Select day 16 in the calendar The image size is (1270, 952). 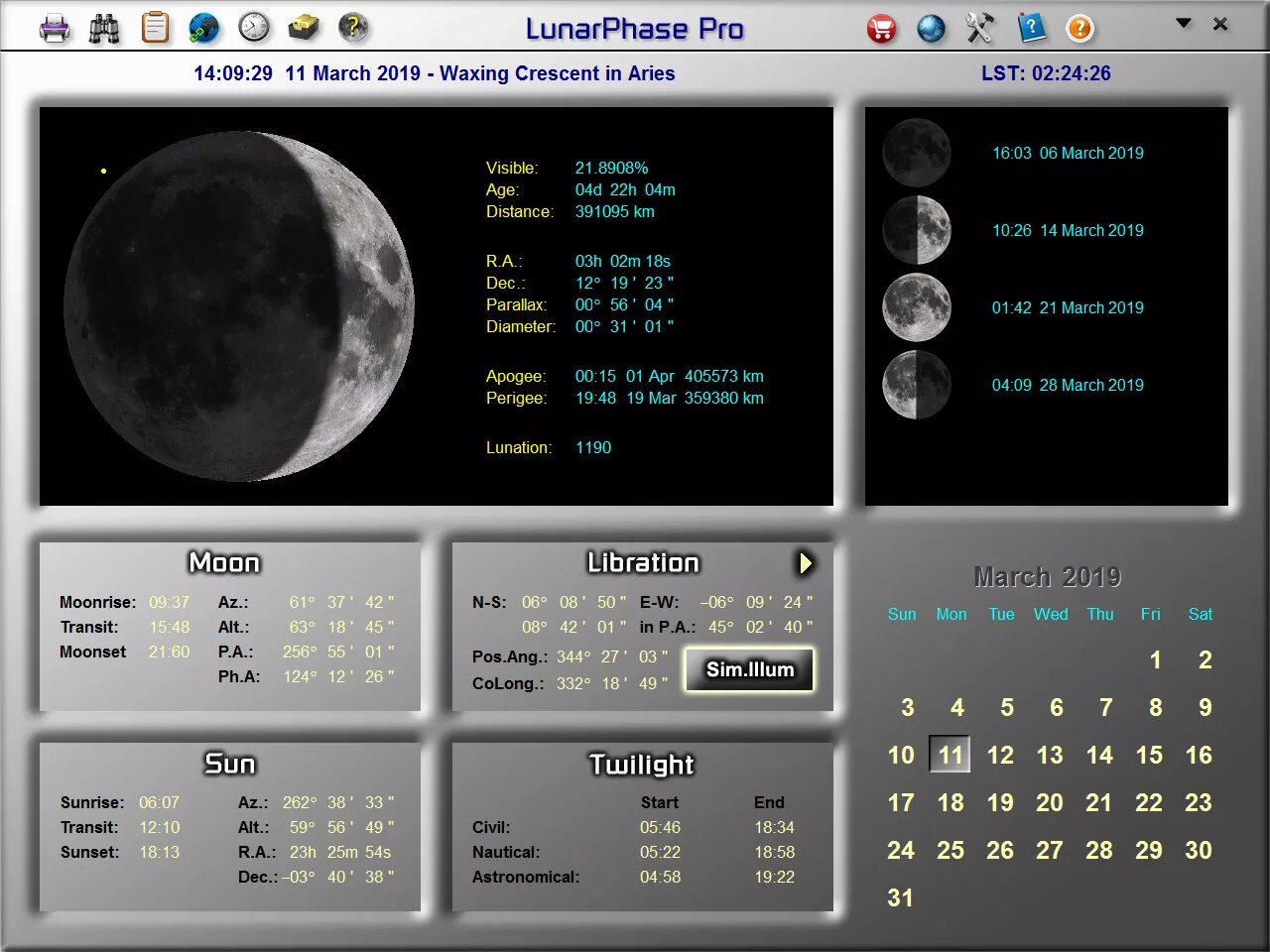click(x=1199, y=755)
